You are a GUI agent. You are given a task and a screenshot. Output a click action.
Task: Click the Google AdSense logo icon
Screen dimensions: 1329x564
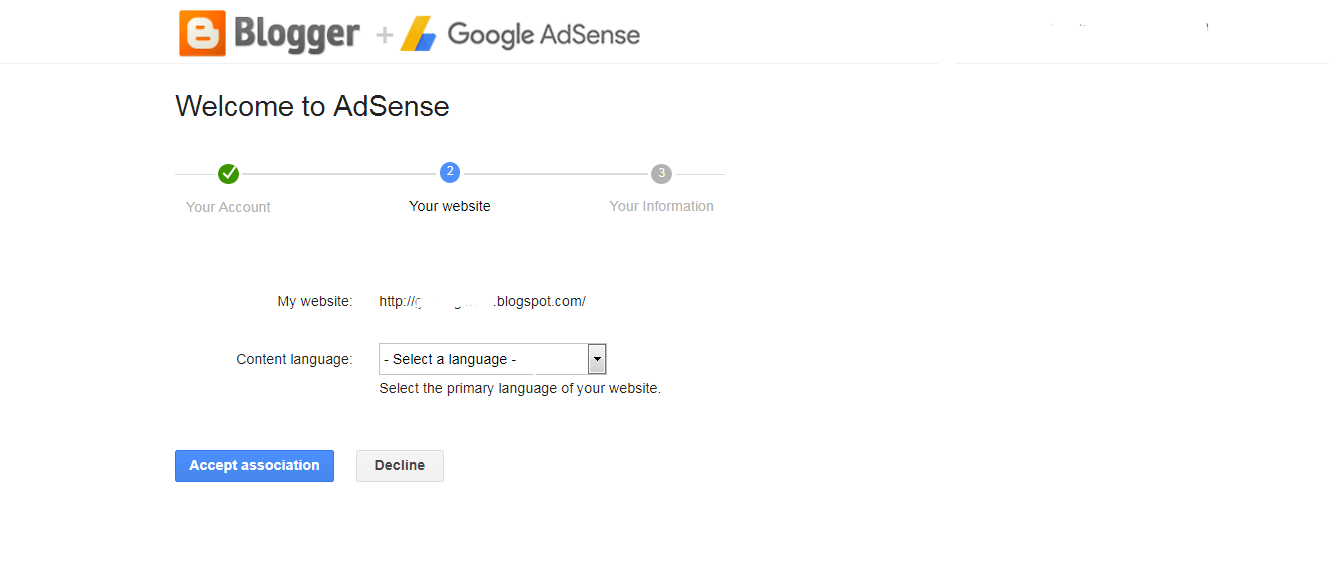point(419,35)
